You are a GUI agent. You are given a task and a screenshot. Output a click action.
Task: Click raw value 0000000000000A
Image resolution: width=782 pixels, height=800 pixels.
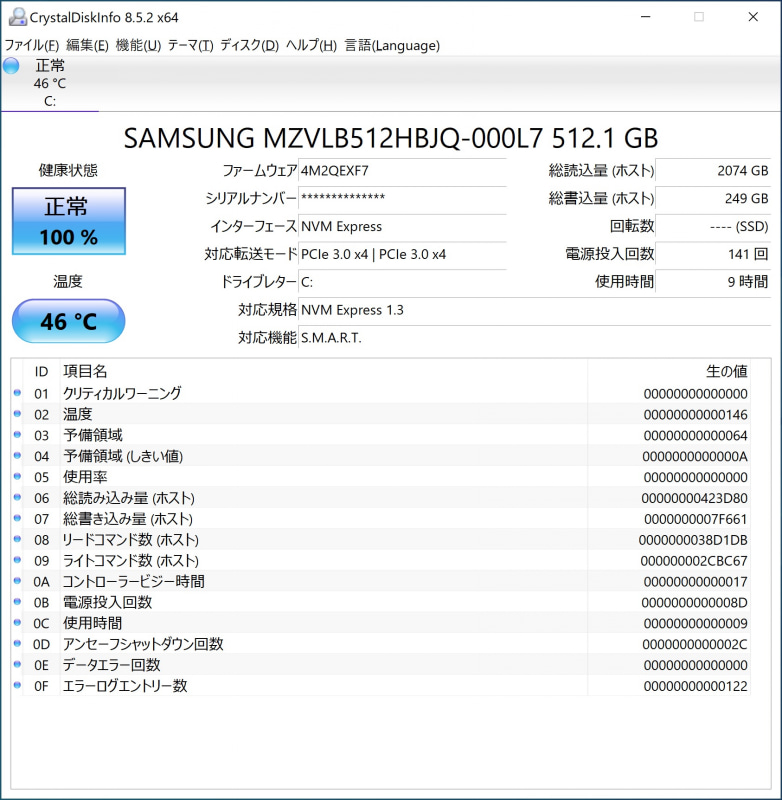click(x=695, y=457)
